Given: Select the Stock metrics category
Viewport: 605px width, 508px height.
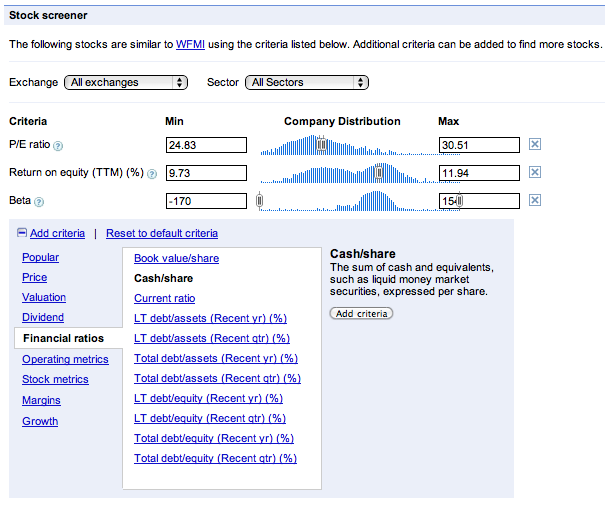Looking at the screenshot, I should pyautogui.click(x=55, y=379).
